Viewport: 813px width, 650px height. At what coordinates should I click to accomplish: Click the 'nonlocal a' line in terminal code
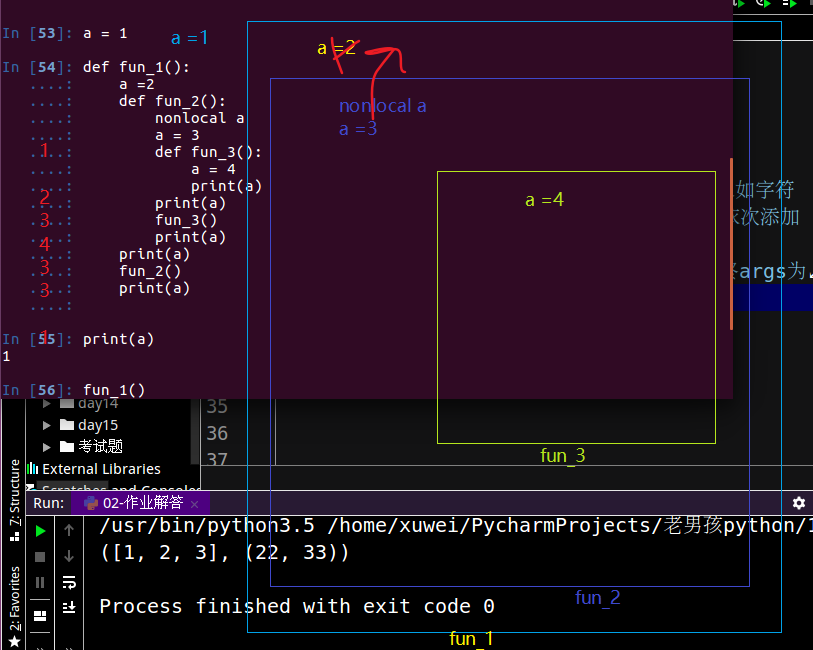tap(200, 118)
